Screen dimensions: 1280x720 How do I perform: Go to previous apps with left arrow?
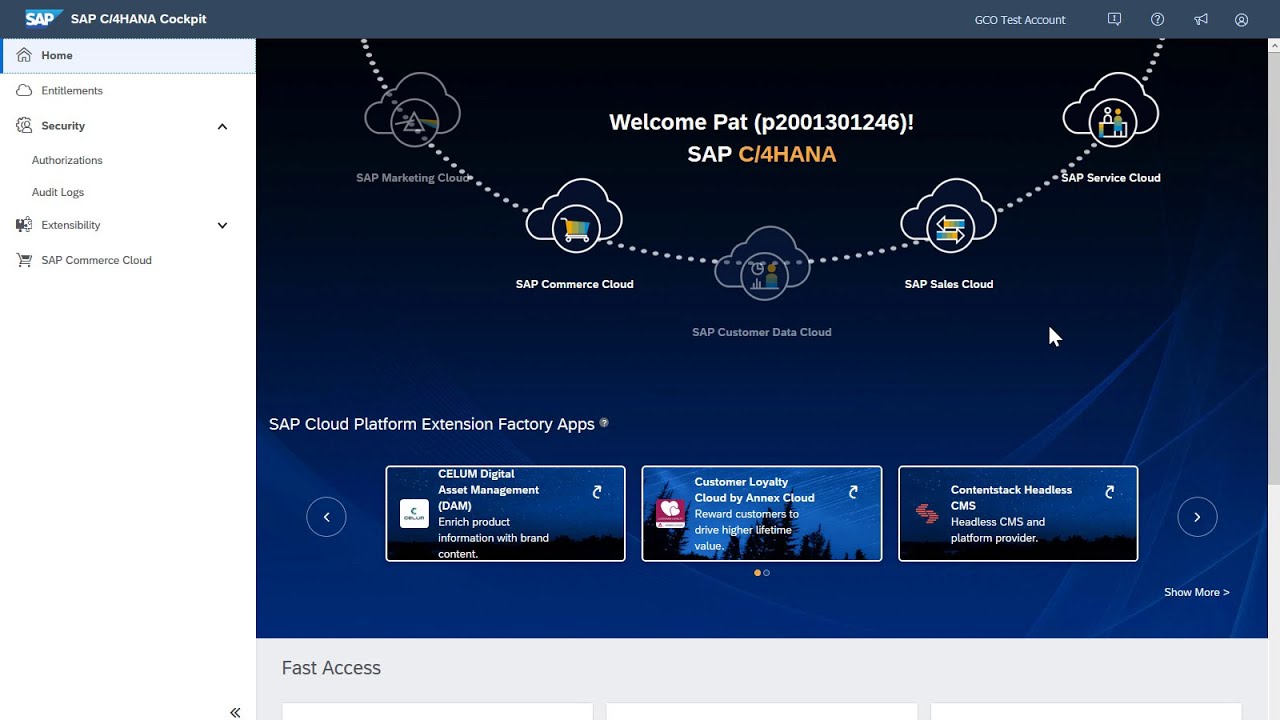pyautogui.click(x=326, y=517)
